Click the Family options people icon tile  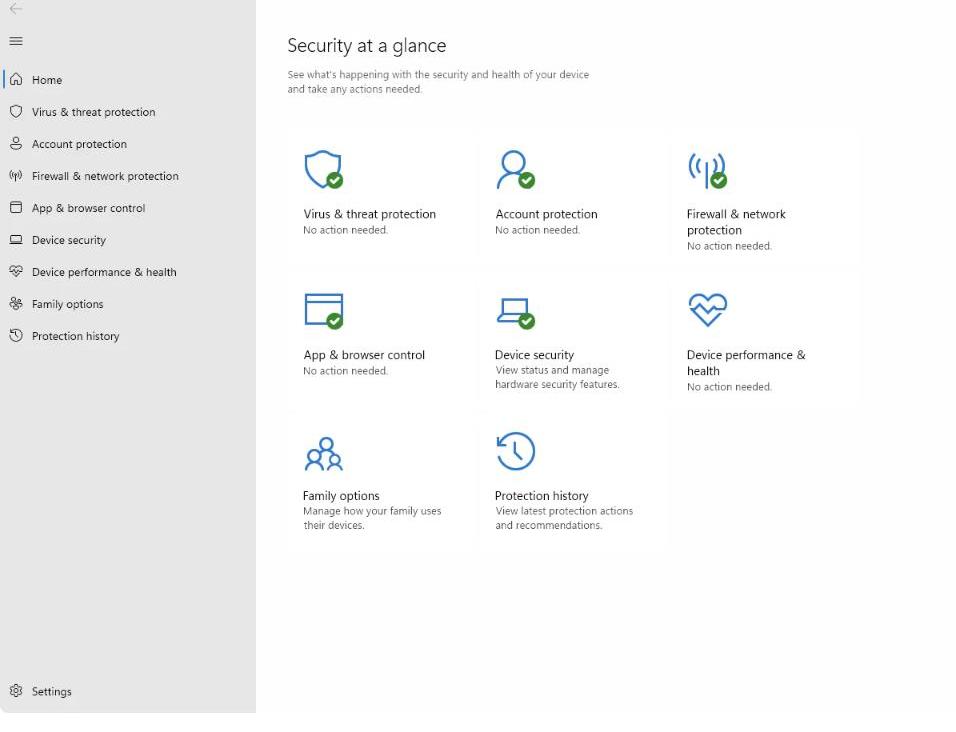[323, 453]
